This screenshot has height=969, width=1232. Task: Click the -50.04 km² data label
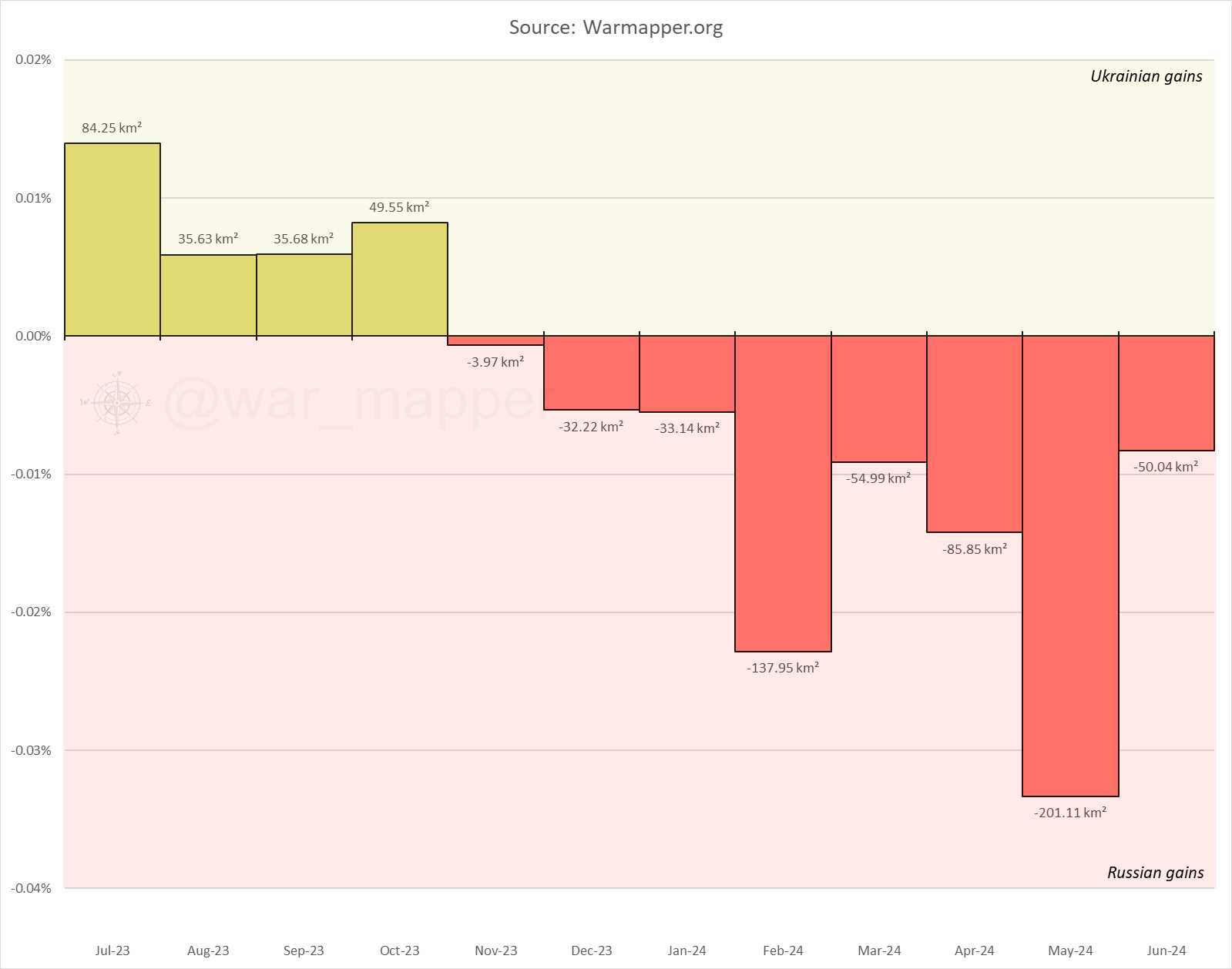[x=1166, y=466]
